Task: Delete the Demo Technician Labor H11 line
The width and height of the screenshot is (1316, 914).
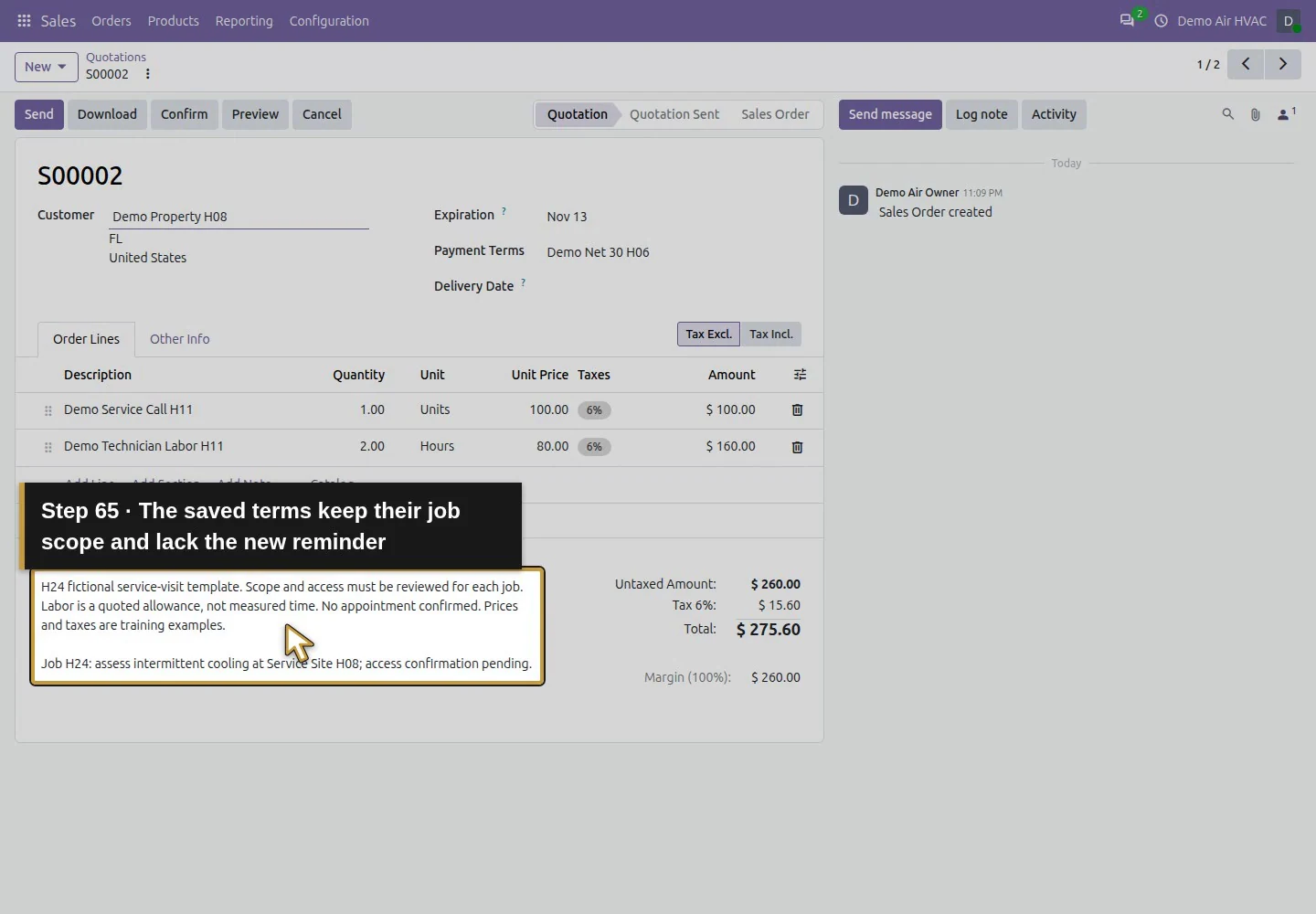Action: (797, 447)
